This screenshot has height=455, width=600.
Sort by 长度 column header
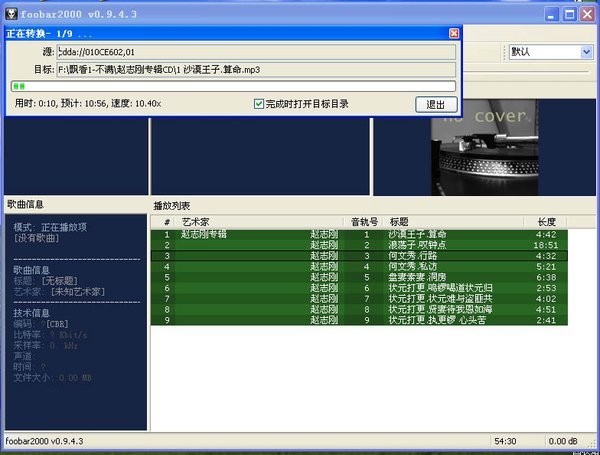click(546, 222)
